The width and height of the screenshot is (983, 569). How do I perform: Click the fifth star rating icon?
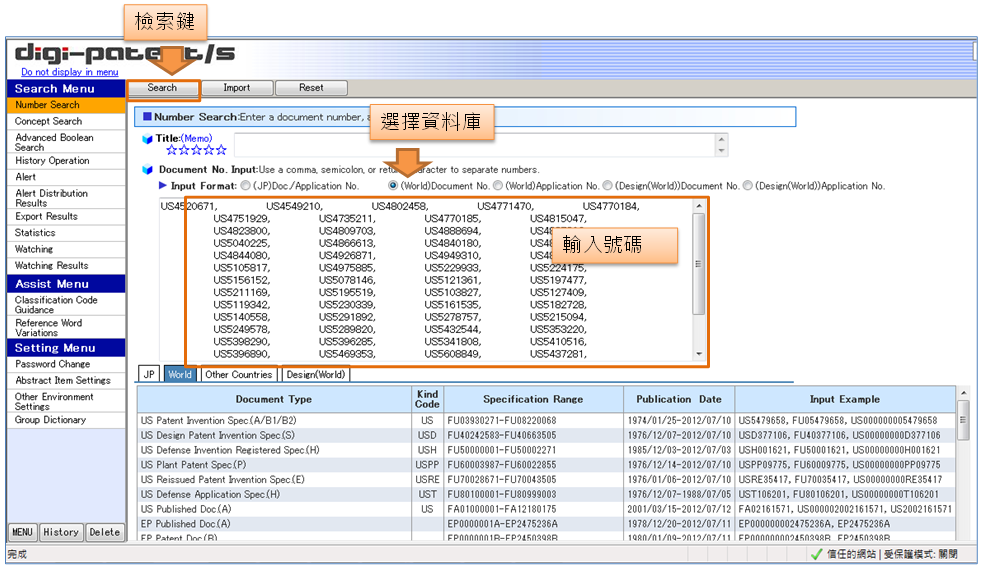221,150
